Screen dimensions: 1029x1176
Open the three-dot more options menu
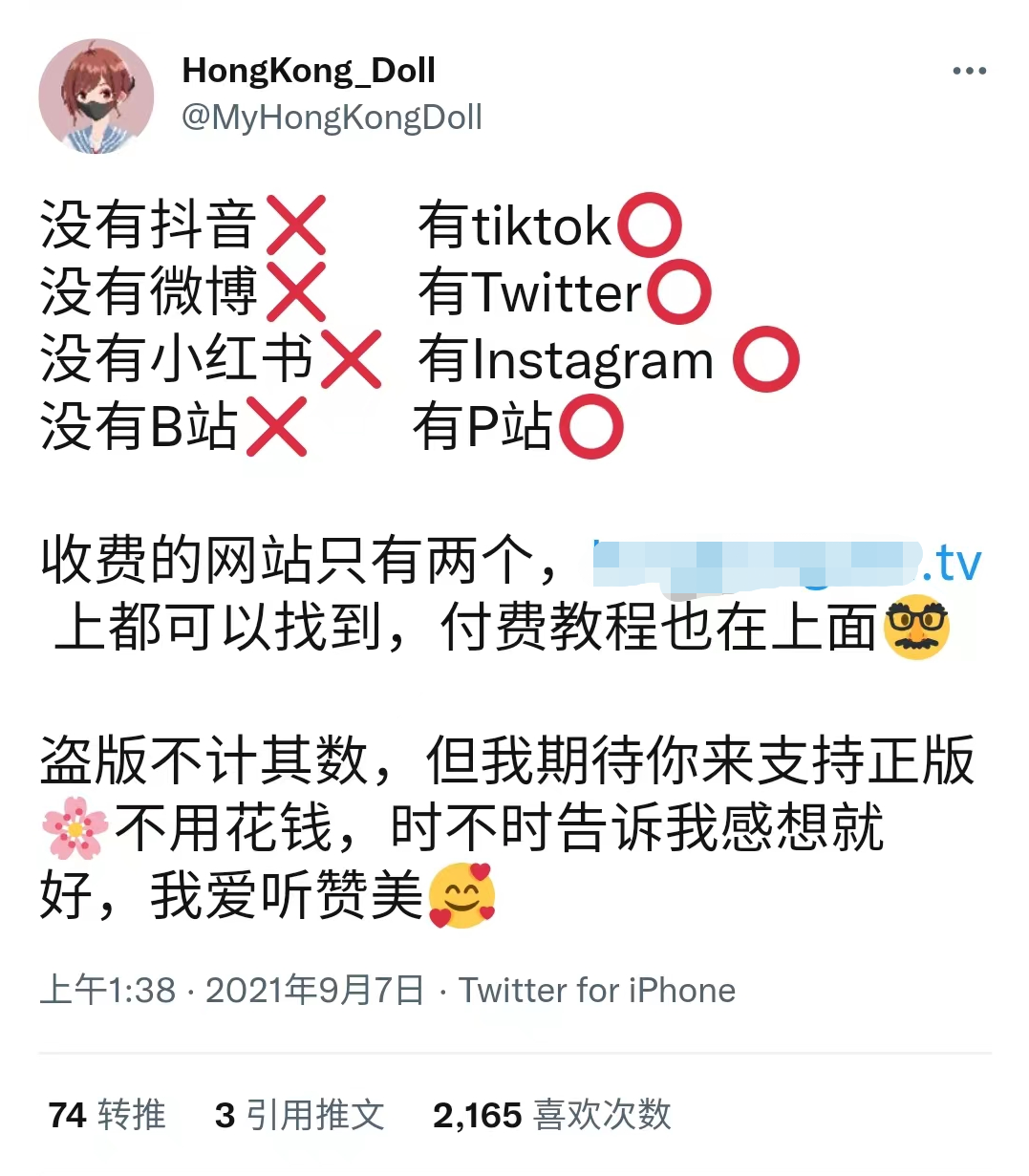pyautogui.click(x=969, y=71)
